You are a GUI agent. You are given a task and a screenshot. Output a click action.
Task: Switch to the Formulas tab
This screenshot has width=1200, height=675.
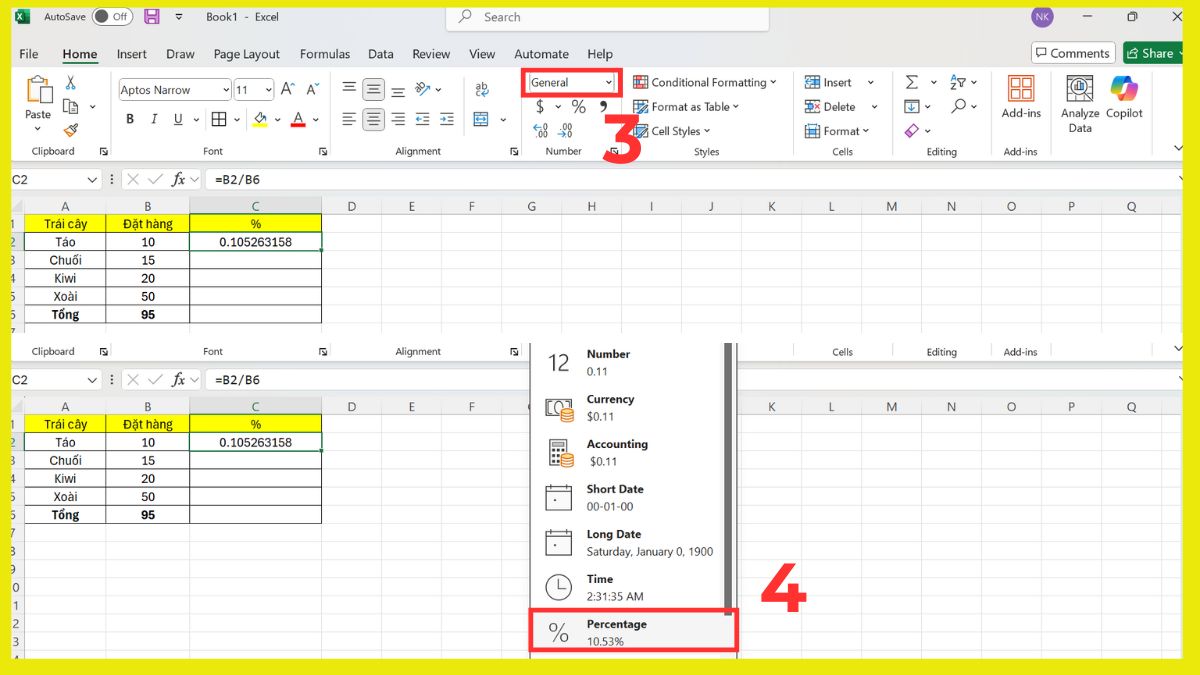point(324,54)
